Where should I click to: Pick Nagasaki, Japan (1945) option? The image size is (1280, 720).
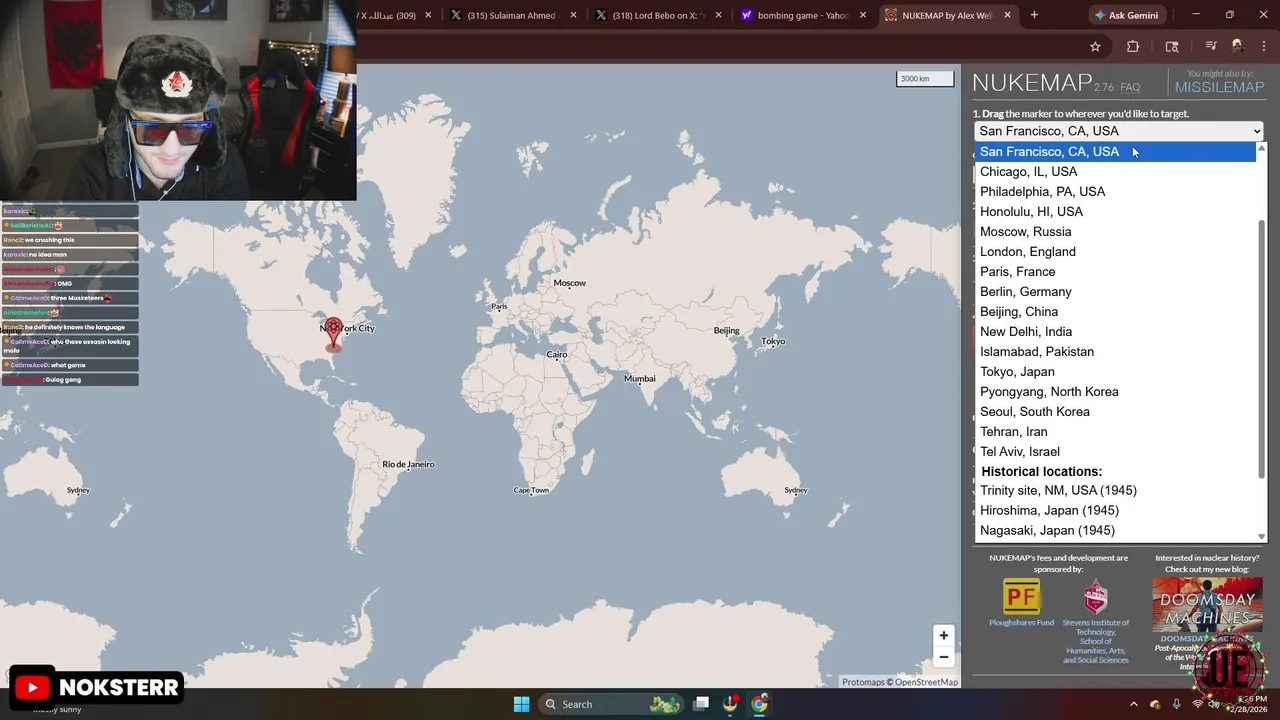click(x=1115, y=531)
